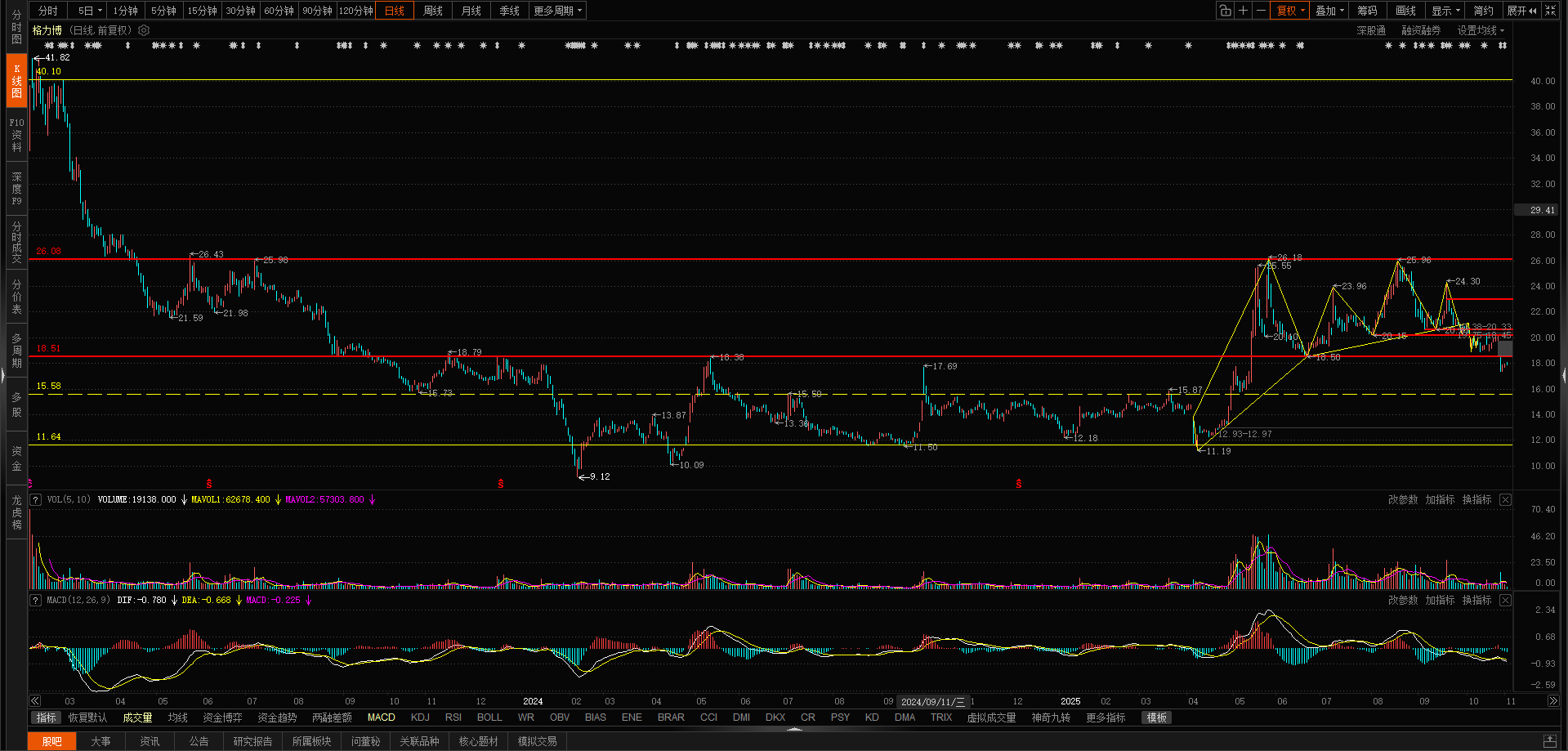
Task: Click the bottom panel pull-up handle
Action: pyautogui.click(x=794, y=729)
